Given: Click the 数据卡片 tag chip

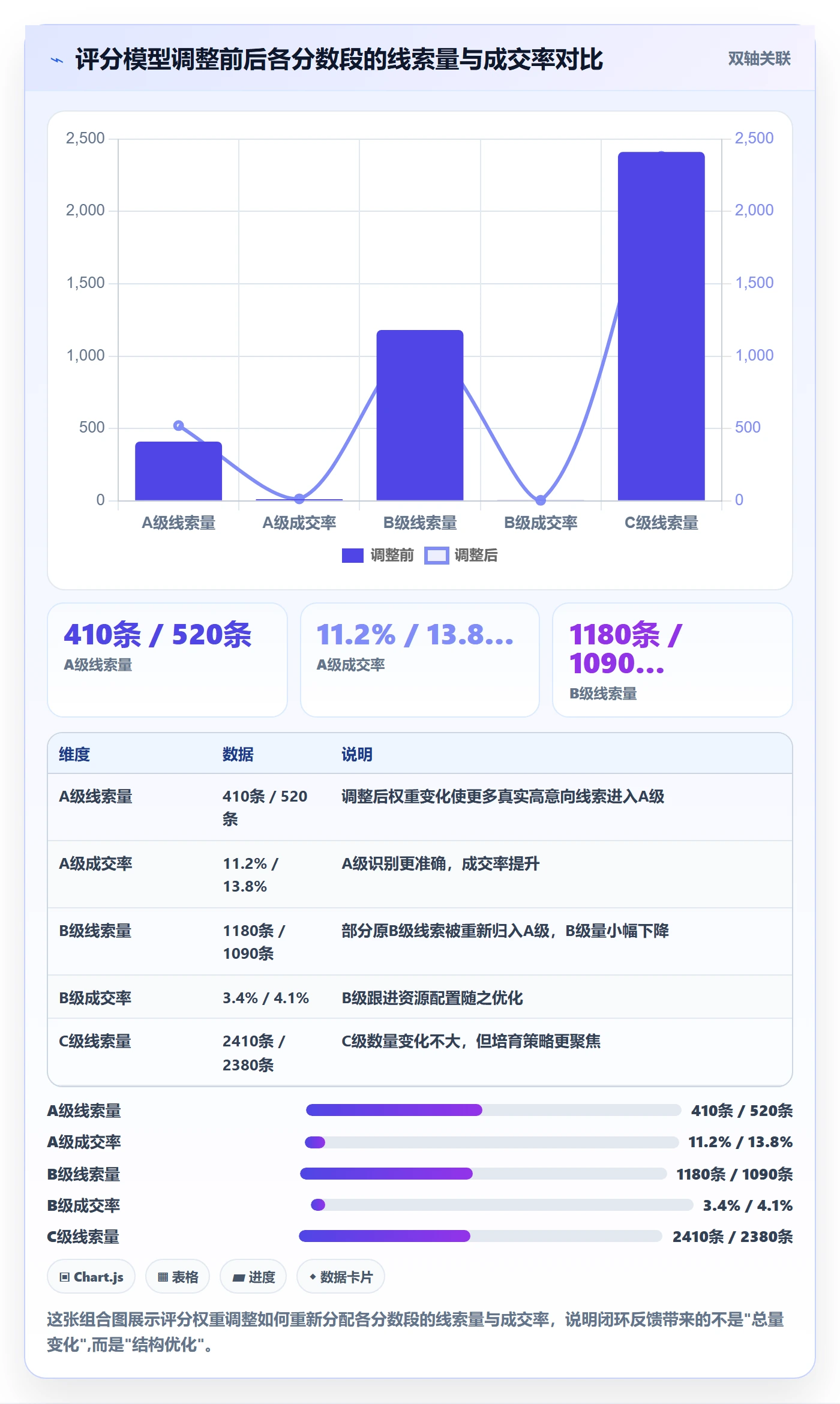Looking at the screenshot, I should click(x=341, y=1277).
